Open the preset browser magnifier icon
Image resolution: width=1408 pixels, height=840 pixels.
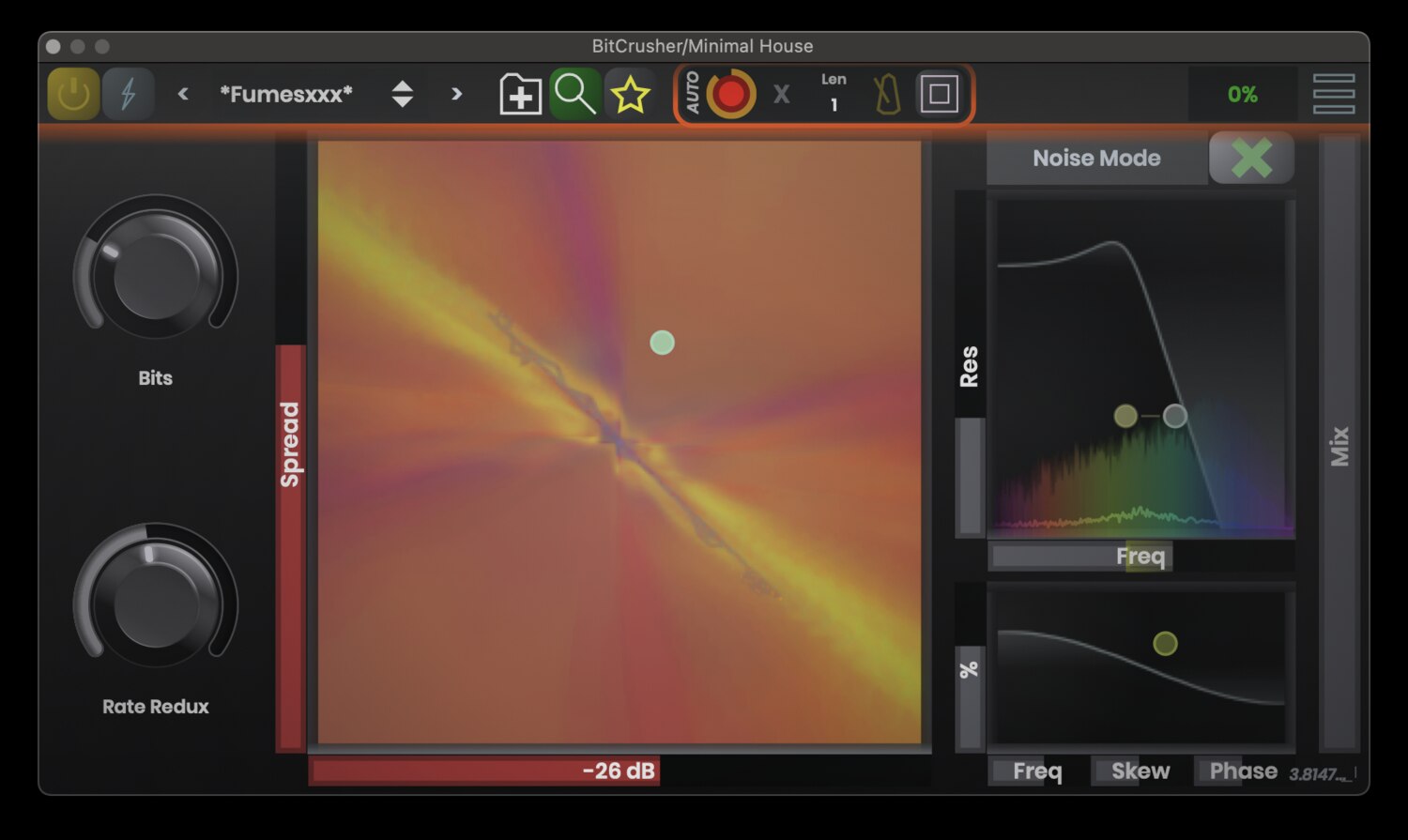point(574,94)
